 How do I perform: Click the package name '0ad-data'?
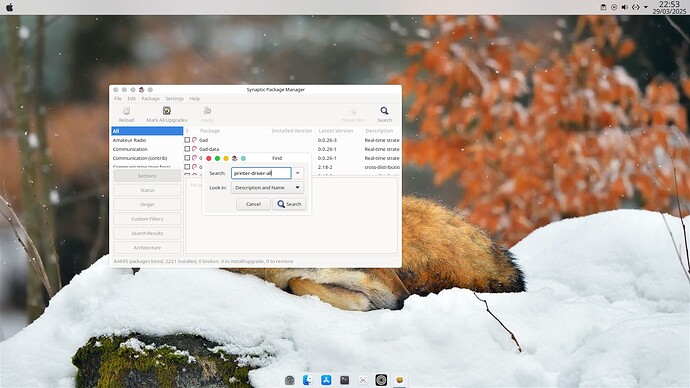[209, 149]
